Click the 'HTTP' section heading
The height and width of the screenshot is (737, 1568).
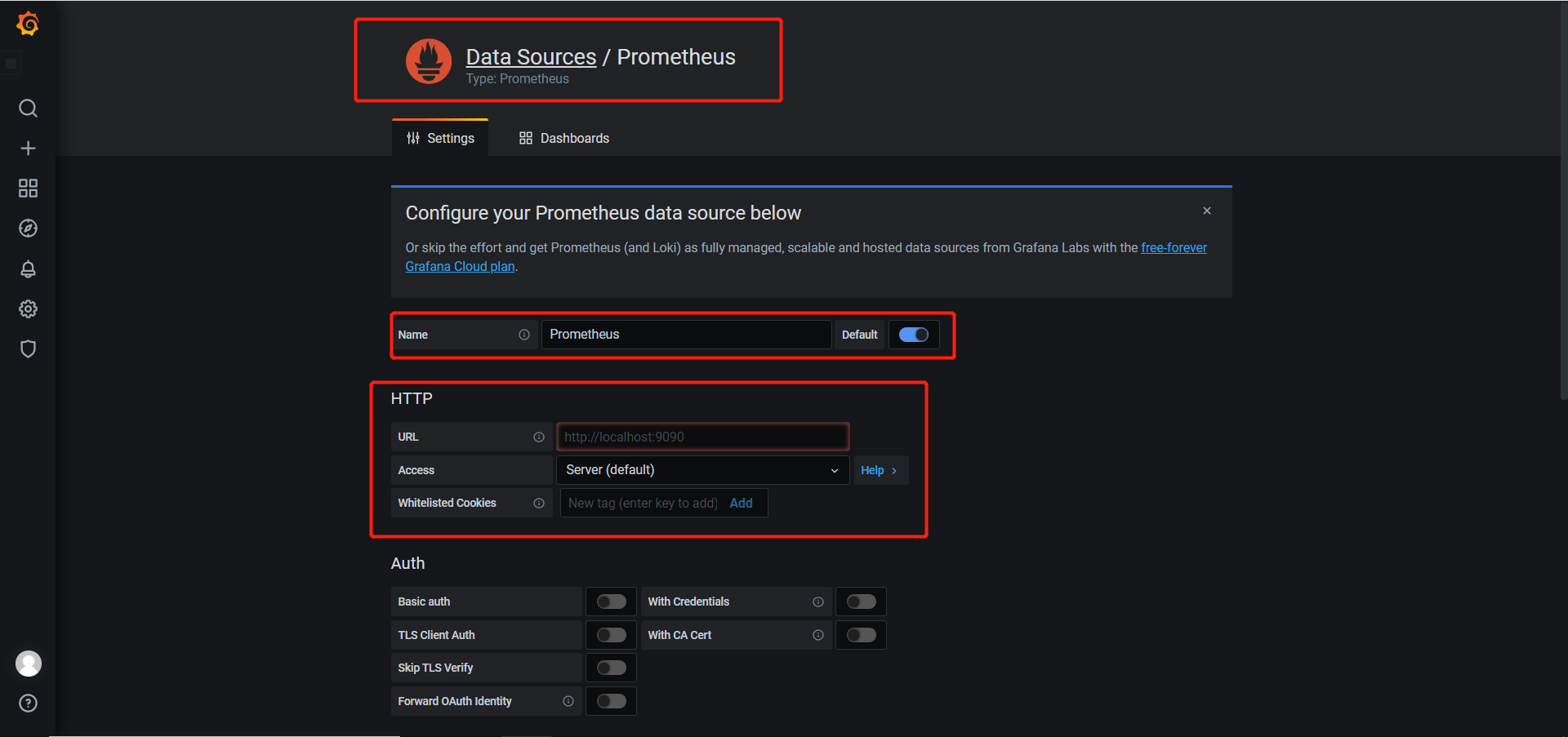(x=411, y=398)
